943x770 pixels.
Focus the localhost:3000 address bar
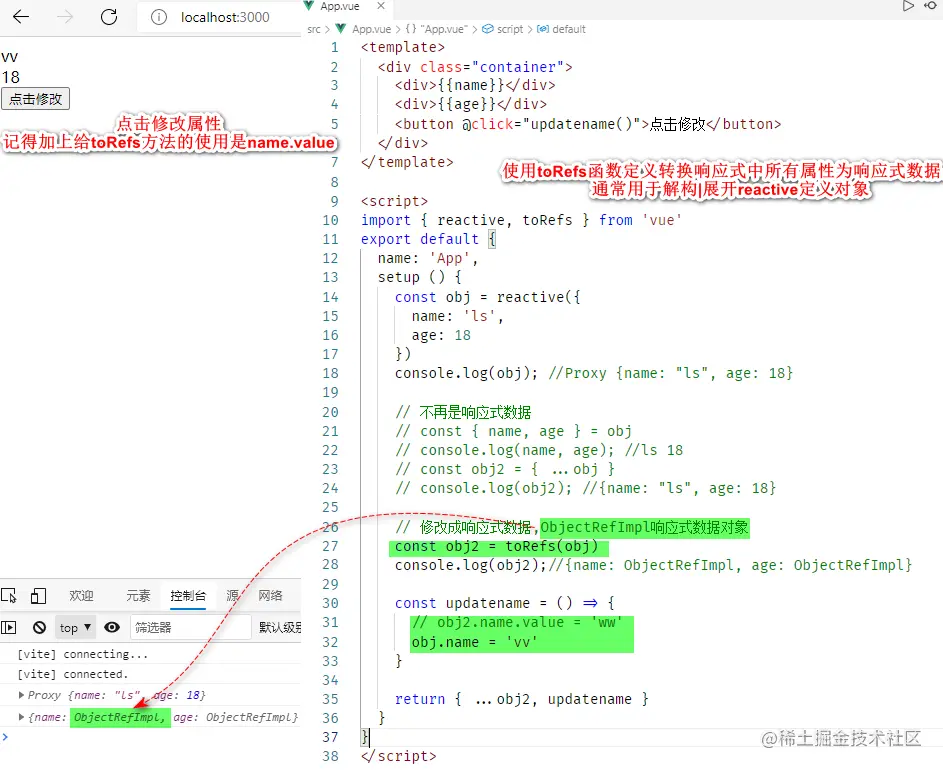click(225, 17)
